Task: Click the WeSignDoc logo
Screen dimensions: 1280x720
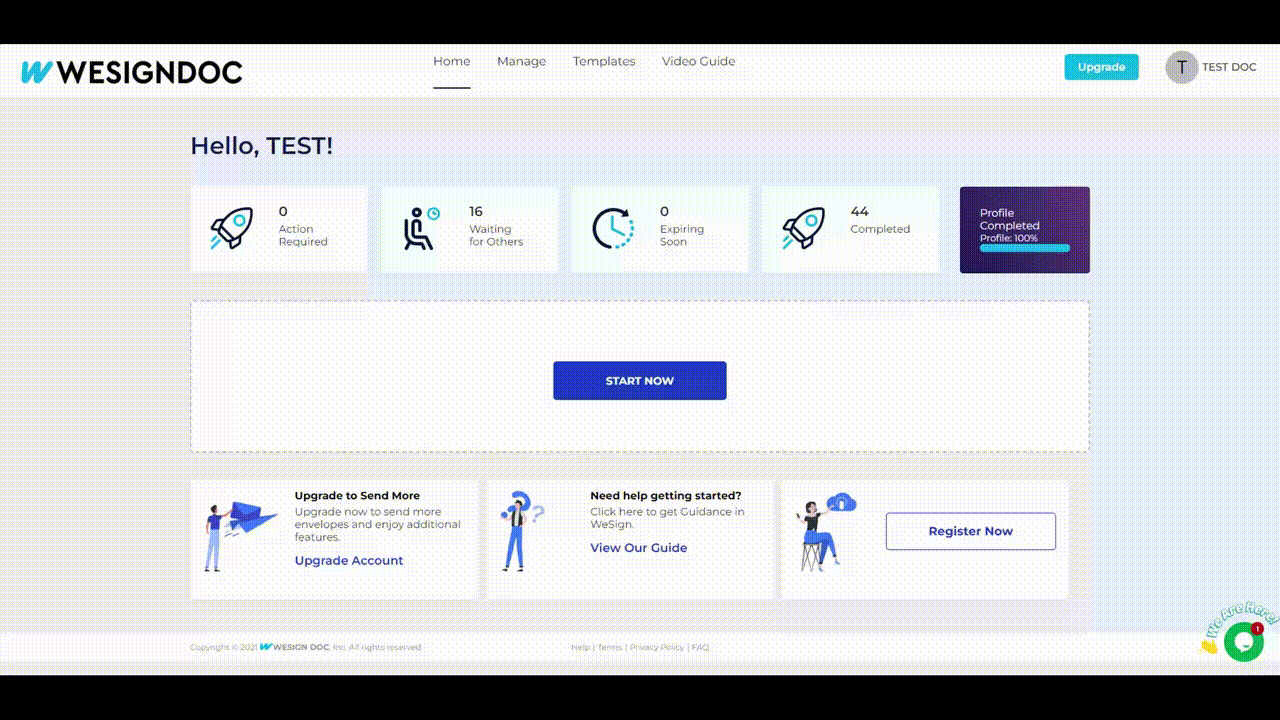Action: [x=131, y=72]
